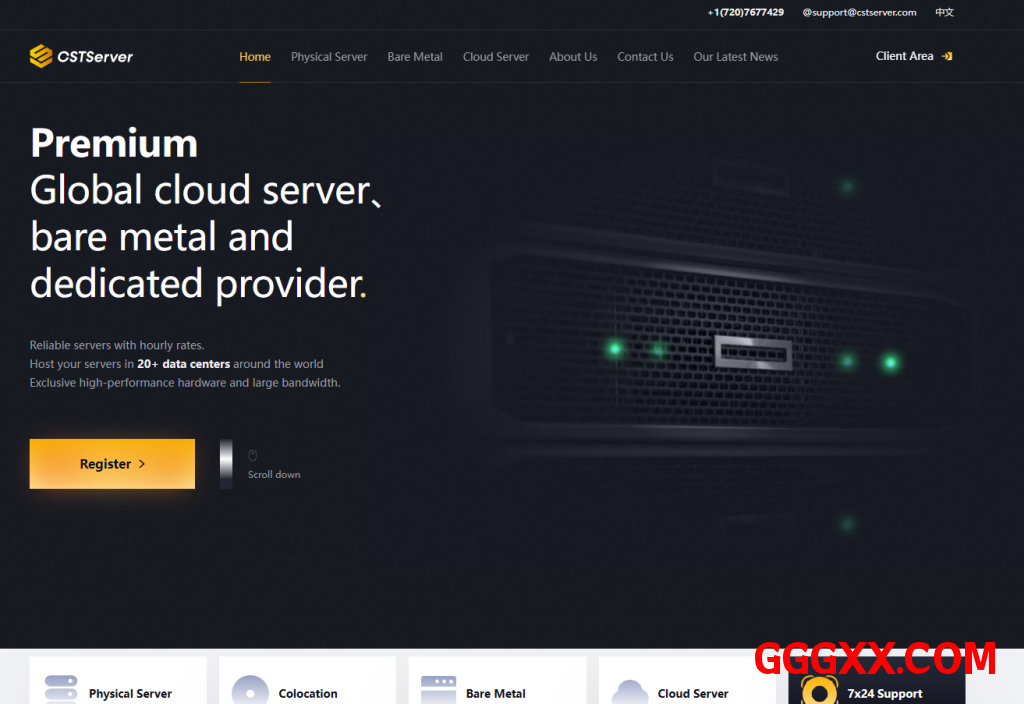The height and width of the screenshot is (704, 1024).
Task: Click the support@cstserver.com email link
Action: click(859, 13)
